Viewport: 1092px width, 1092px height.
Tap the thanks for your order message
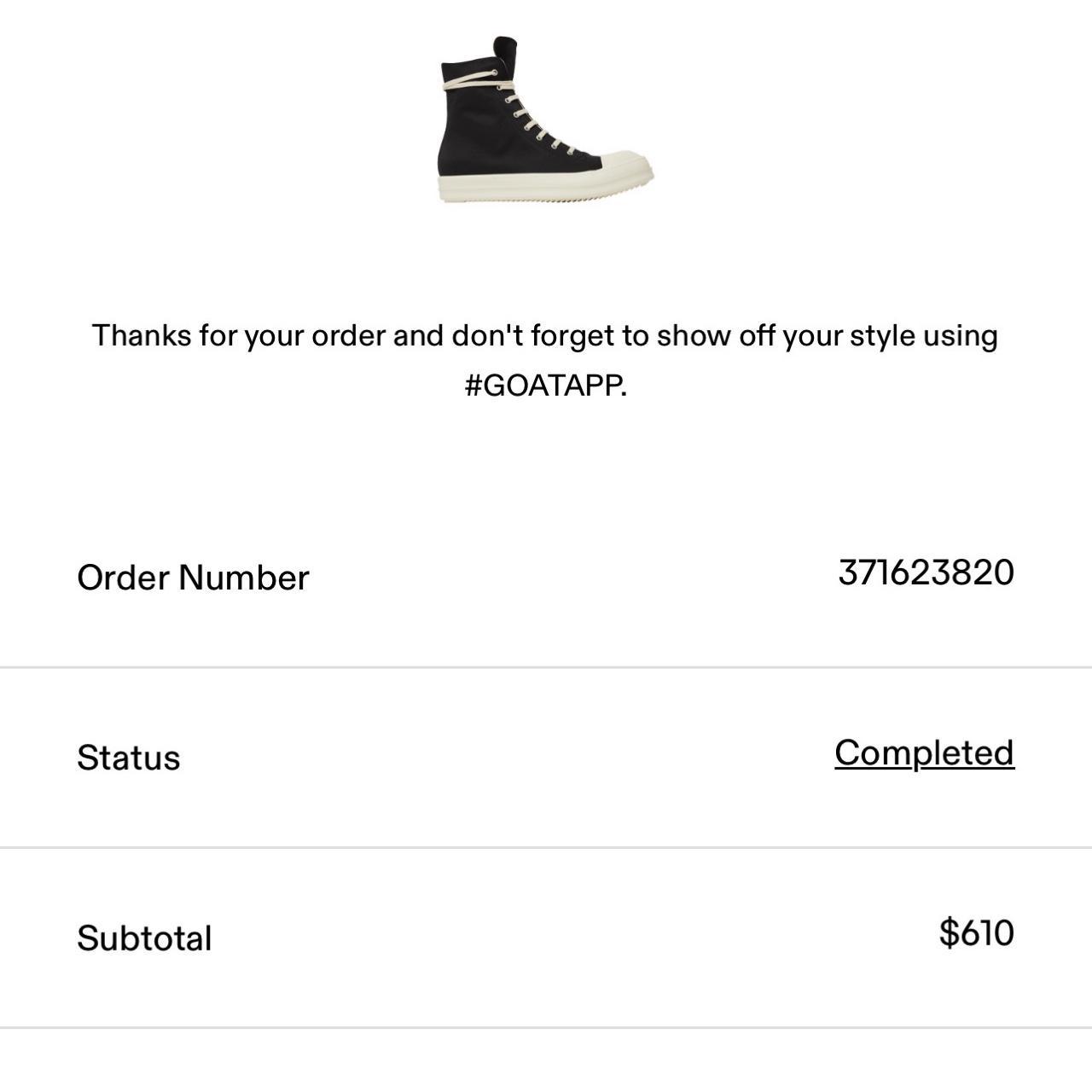[x=546, y=360]
